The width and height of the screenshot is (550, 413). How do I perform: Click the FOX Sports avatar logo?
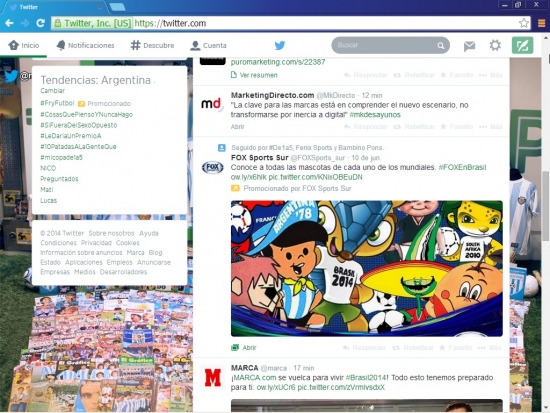click(213, 167)
